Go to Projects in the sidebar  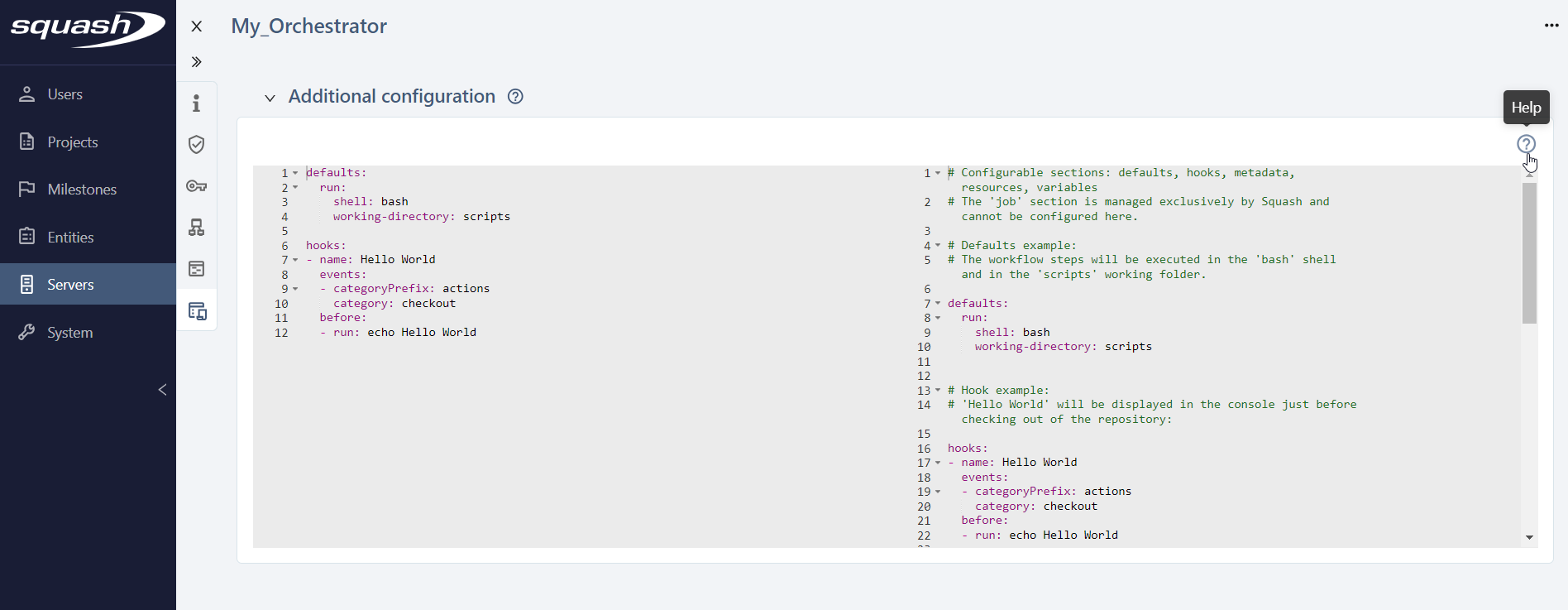tap(72, 142)
